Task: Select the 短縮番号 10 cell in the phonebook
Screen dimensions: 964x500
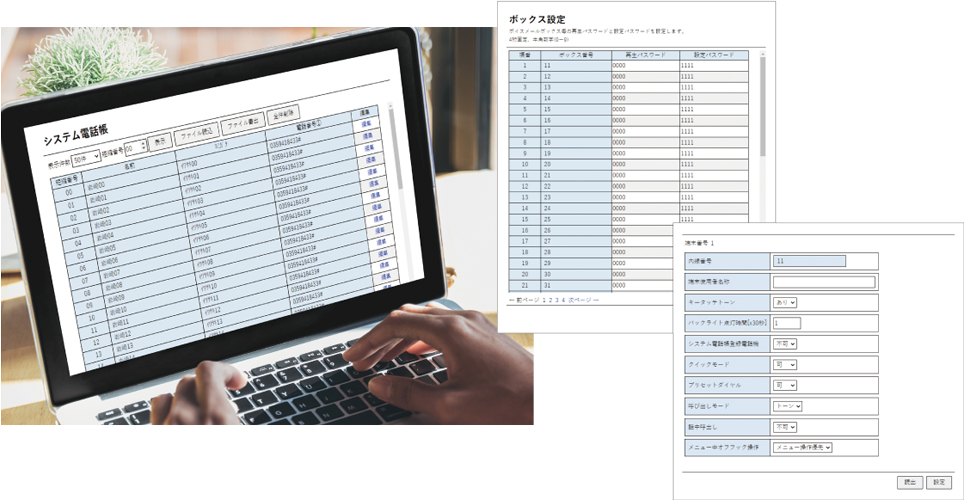Action: 92,318
